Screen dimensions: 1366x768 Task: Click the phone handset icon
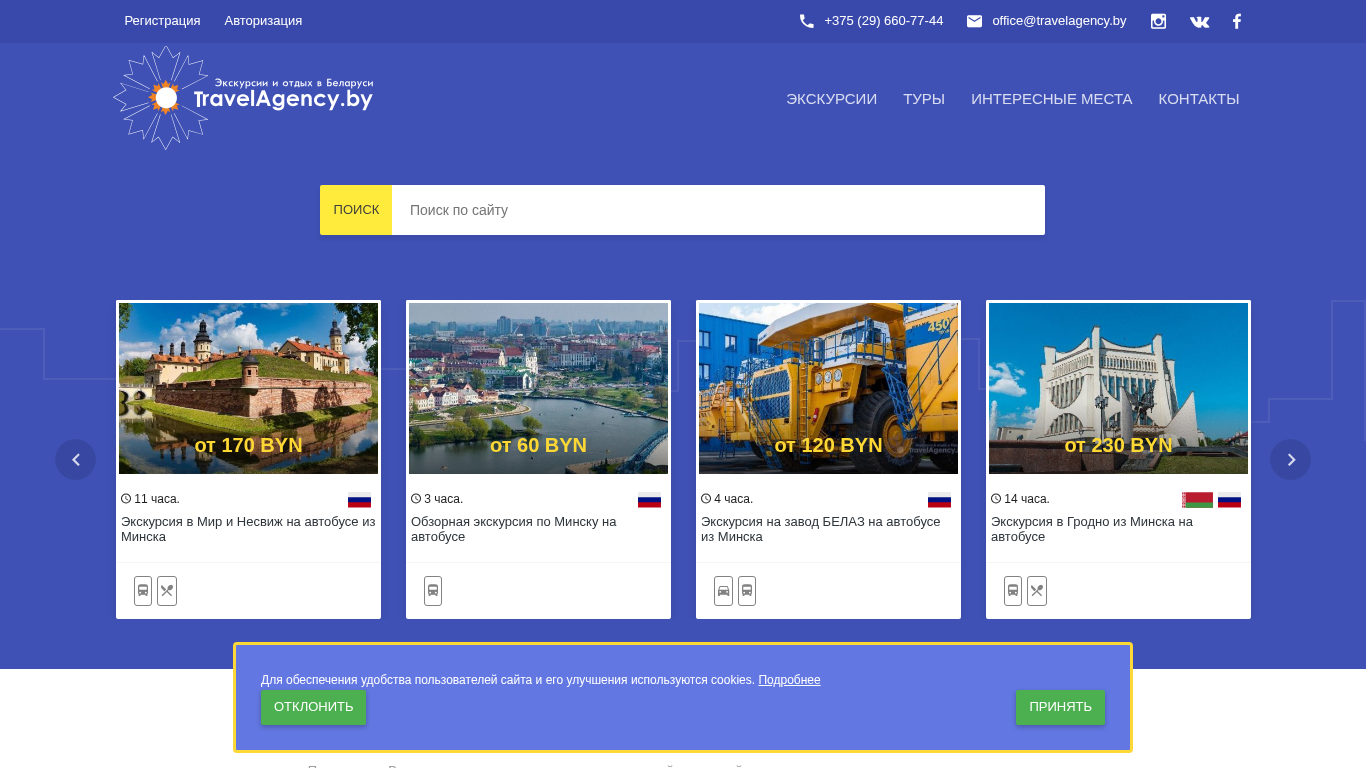[807, 21]
